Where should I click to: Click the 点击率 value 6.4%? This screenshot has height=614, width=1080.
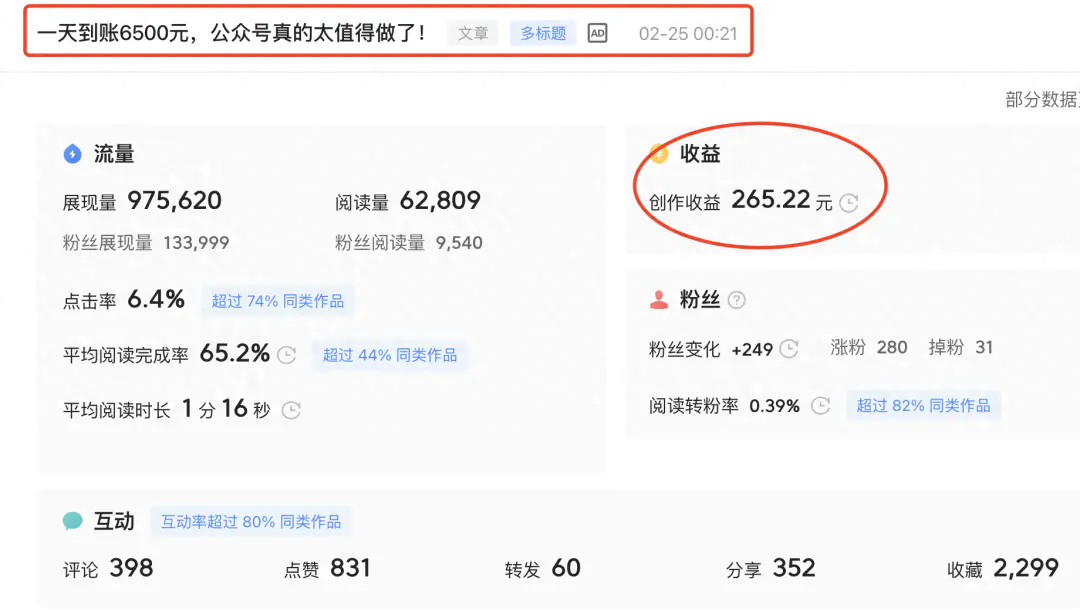point(156,299)
